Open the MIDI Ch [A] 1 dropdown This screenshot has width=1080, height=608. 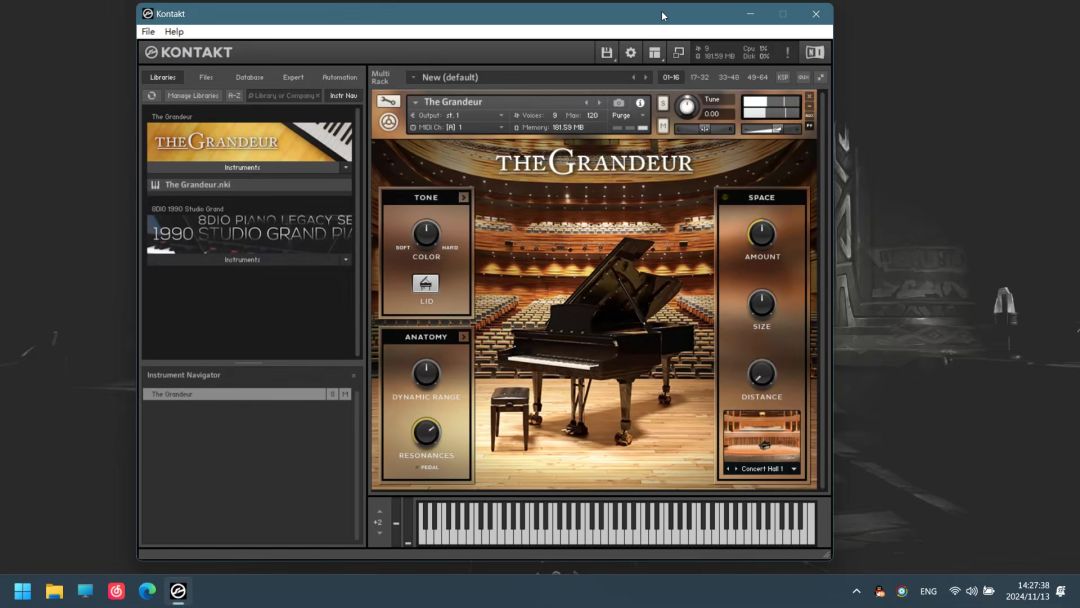point(501,127)
